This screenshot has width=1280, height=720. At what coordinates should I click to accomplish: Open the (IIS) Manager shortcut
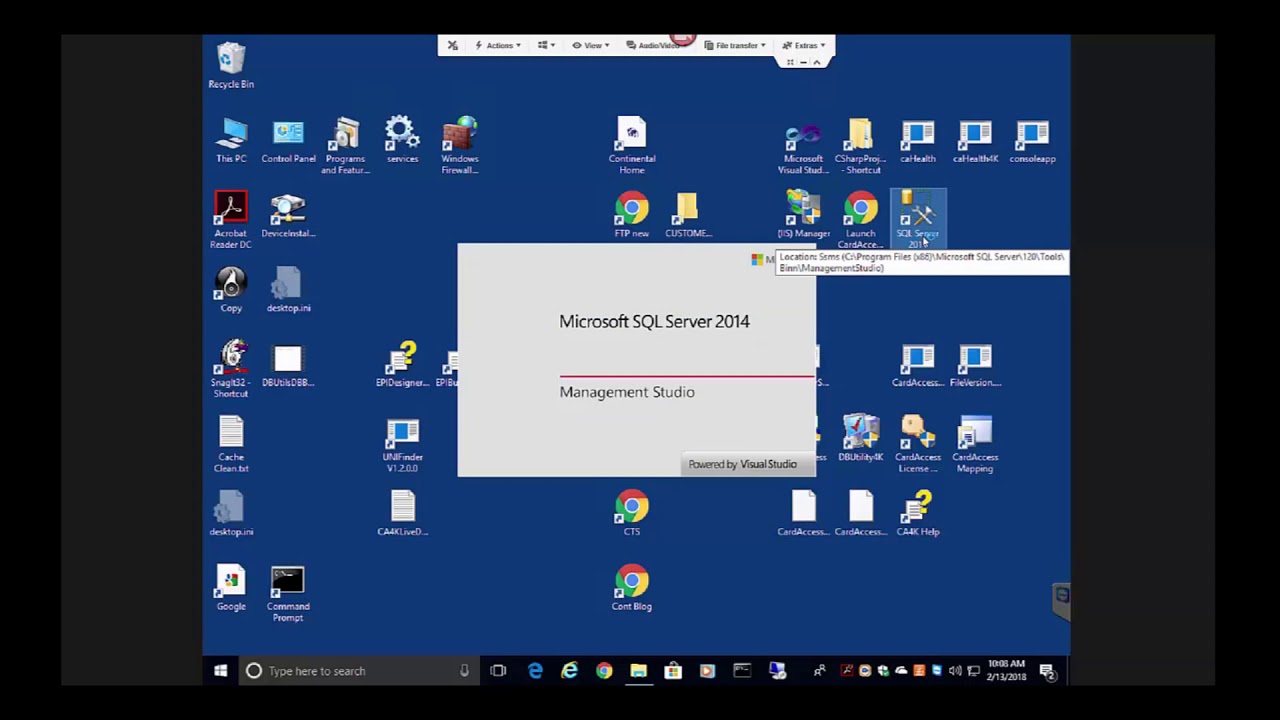803,216
